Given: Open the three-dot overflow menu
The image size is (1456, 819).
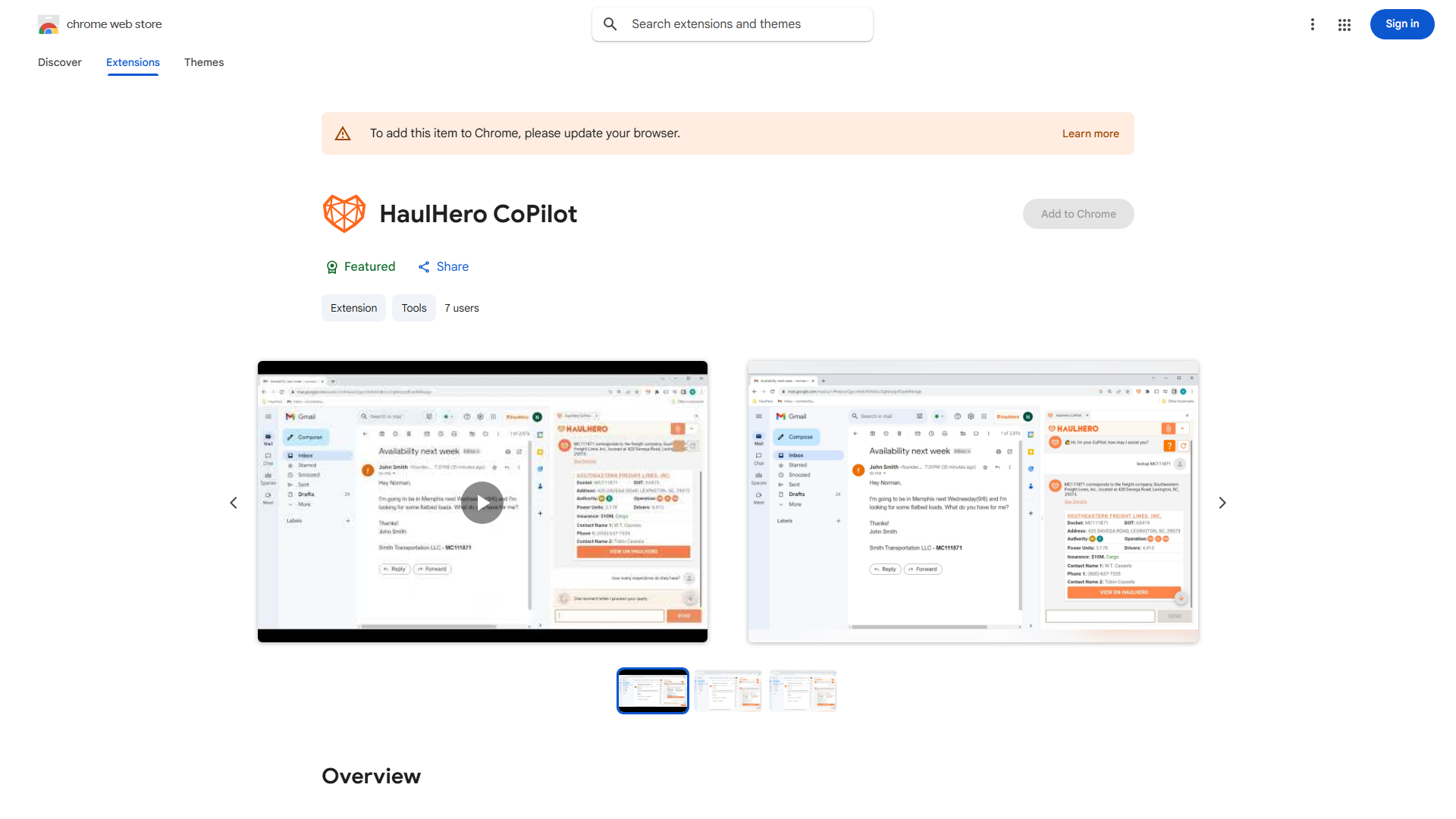Looking at the screenshot, I should tap(1313, 24).
